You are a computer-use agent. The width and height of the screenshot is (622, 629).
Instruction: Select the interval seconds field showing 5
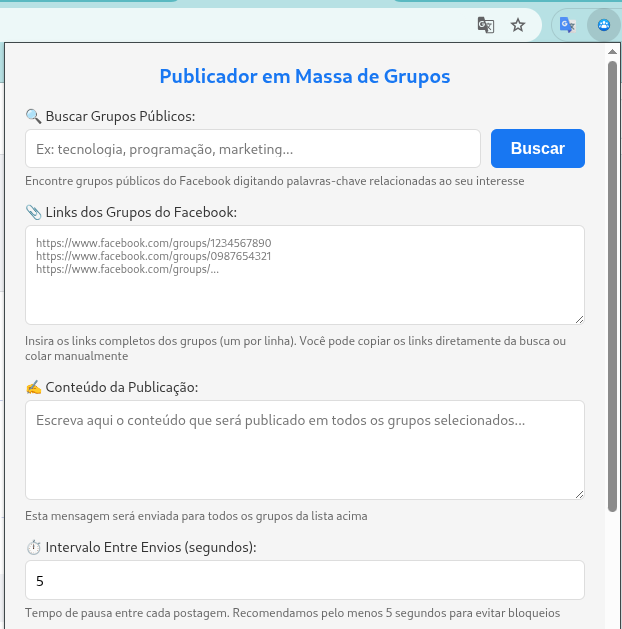[x=305, y=580]
